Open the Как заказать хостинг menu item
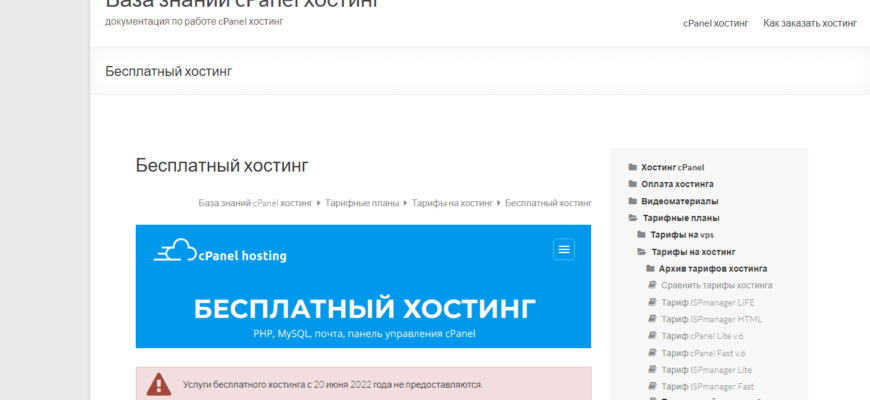Screen dimensions: 870x400 pos(810,23)
